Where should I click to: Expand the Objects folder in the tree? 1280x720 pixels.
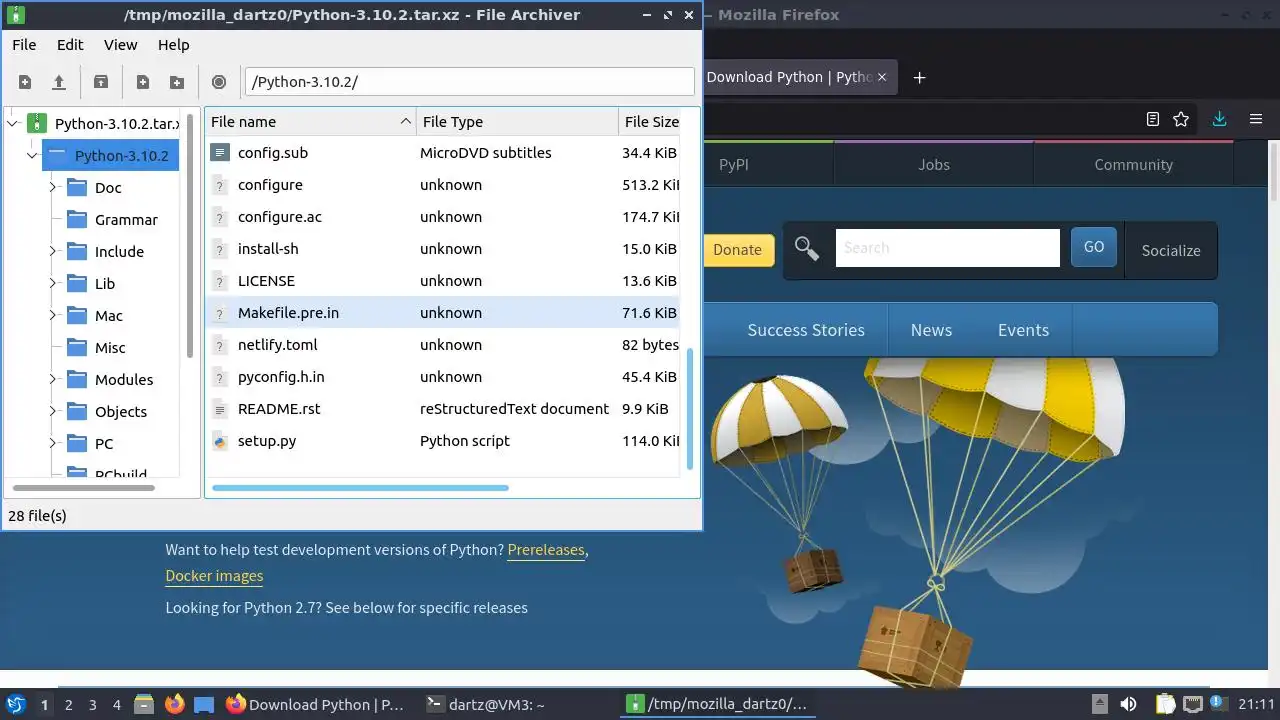[x=52, y=412]
